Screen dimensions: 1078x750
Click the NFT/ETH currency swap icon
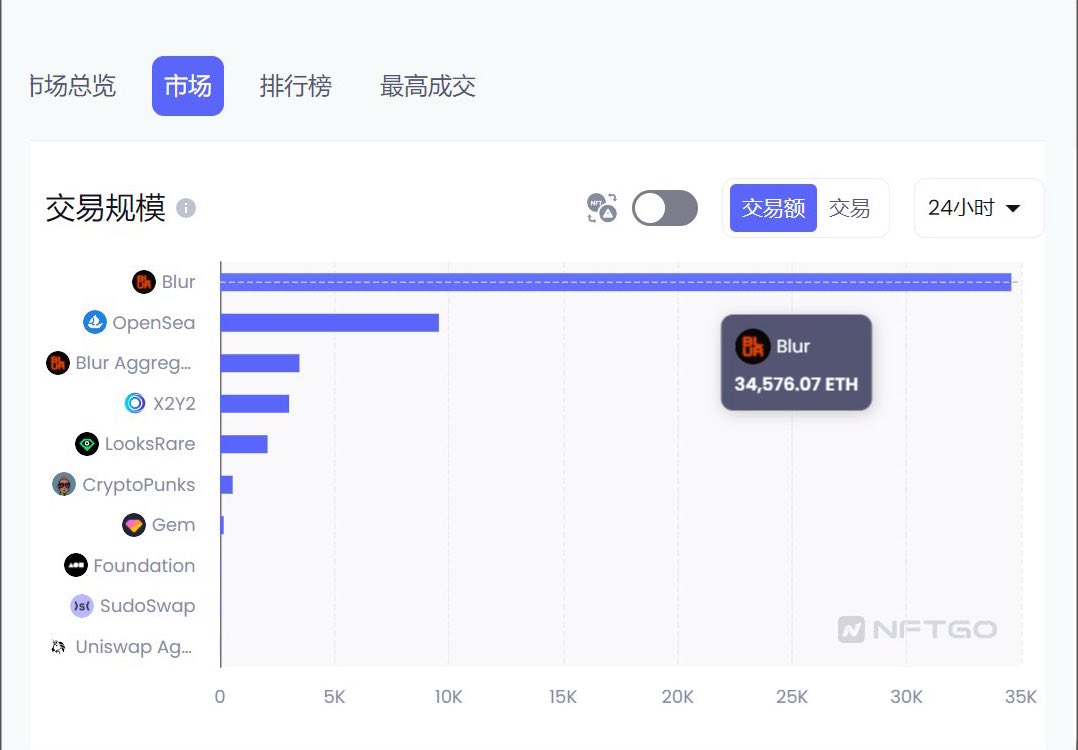[603, 208]
